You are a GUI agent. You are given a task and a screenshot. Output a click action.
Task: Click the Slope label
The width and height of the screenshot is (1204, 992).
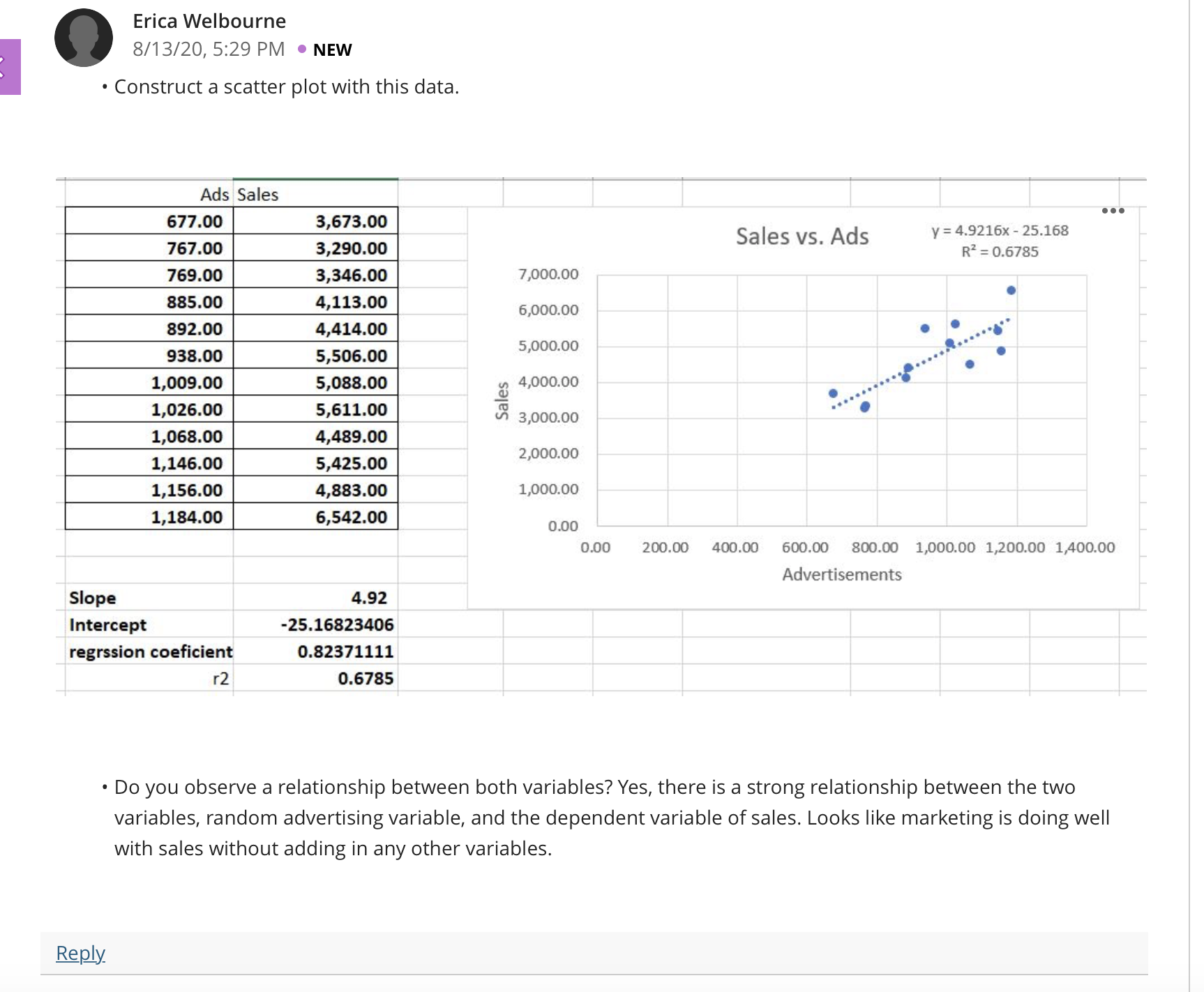[x=92, y=598]
